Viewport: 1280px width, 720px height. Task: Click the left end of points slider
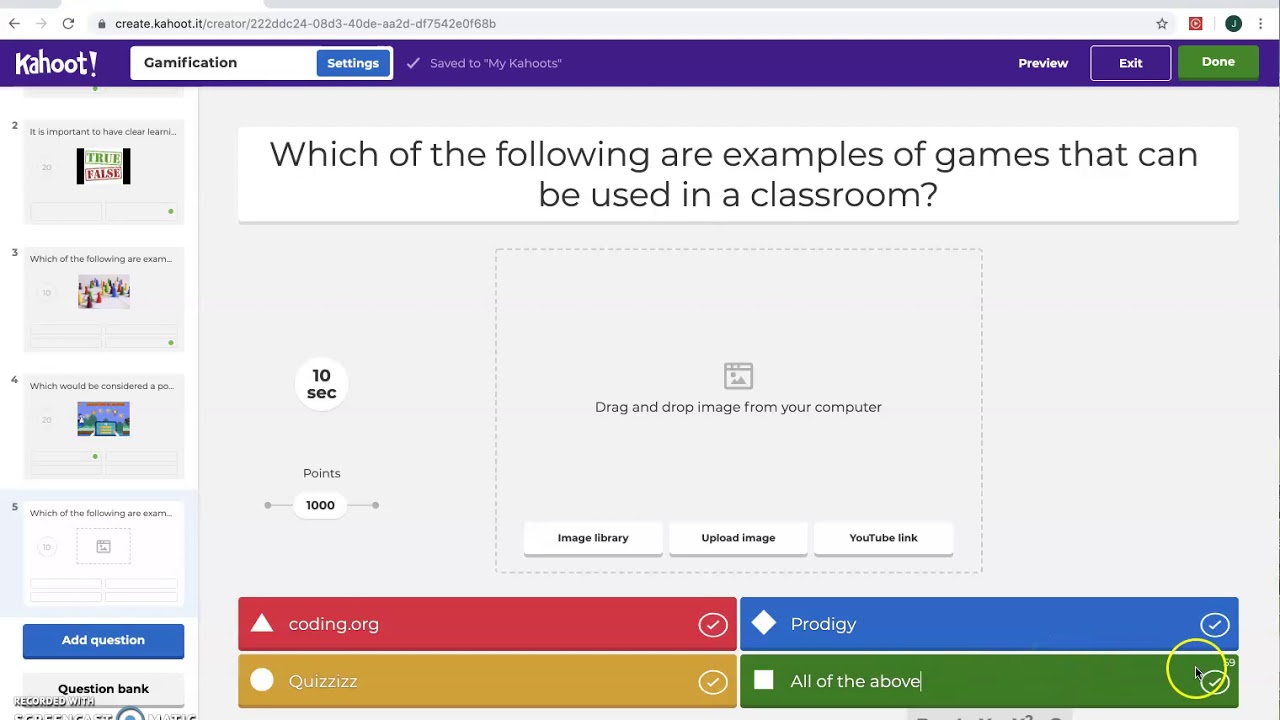coord(268,505)
